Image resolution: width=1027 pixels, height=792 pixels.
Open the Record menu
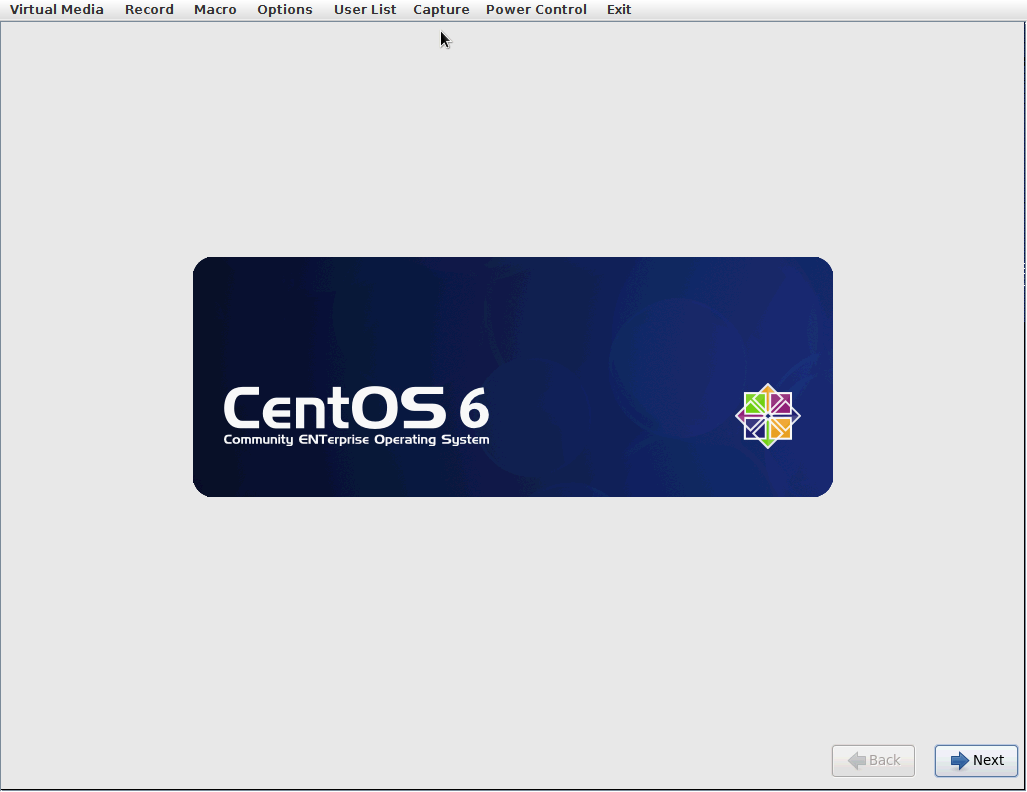(149, 10)
